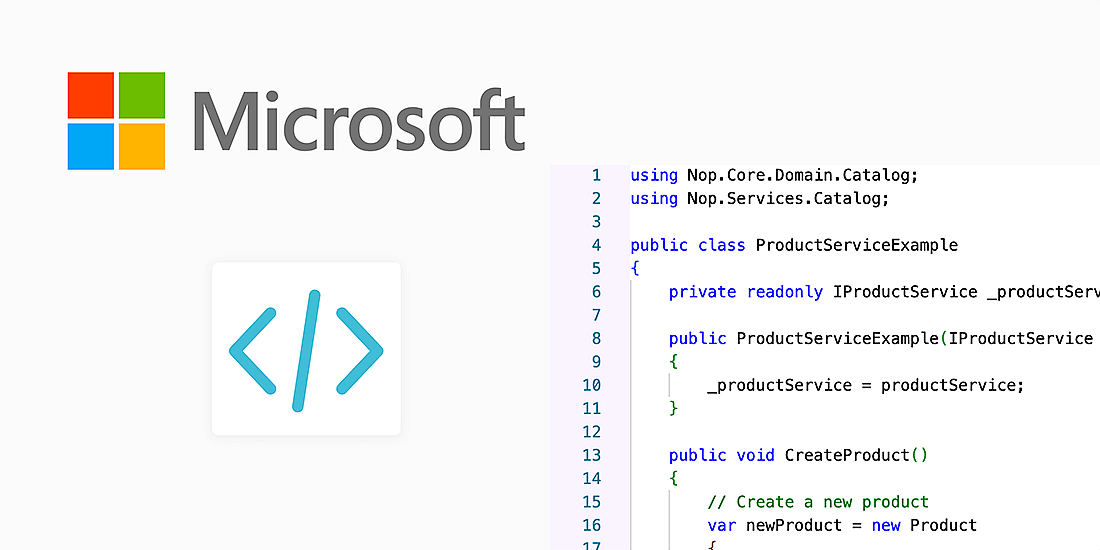This screenshot has height=550, width=1100.
Task: Click the opening brace on line 14
Action: [673, 478]
